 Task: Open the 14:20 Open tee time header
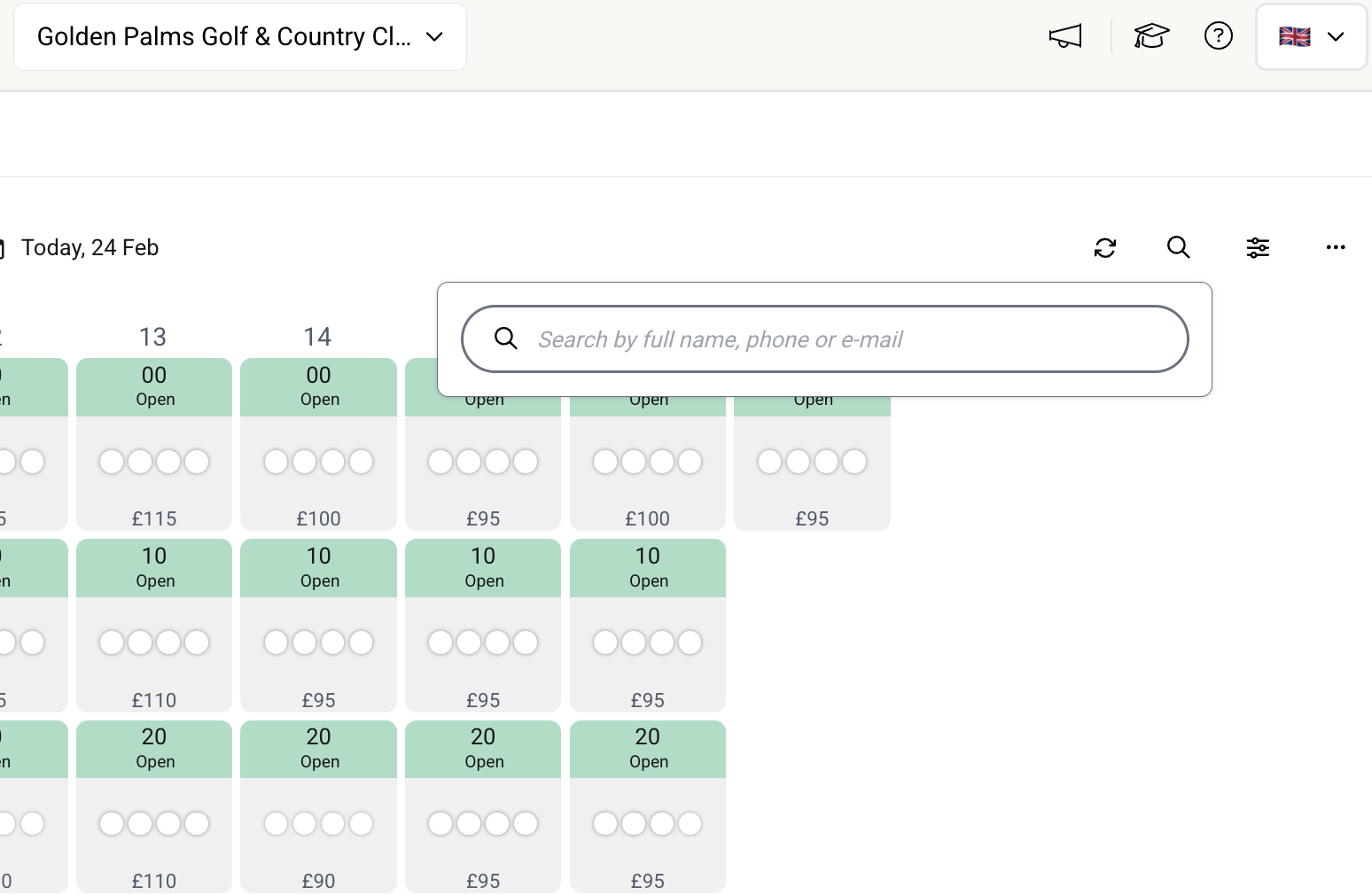pyautogui.click(x=319, y=749)
